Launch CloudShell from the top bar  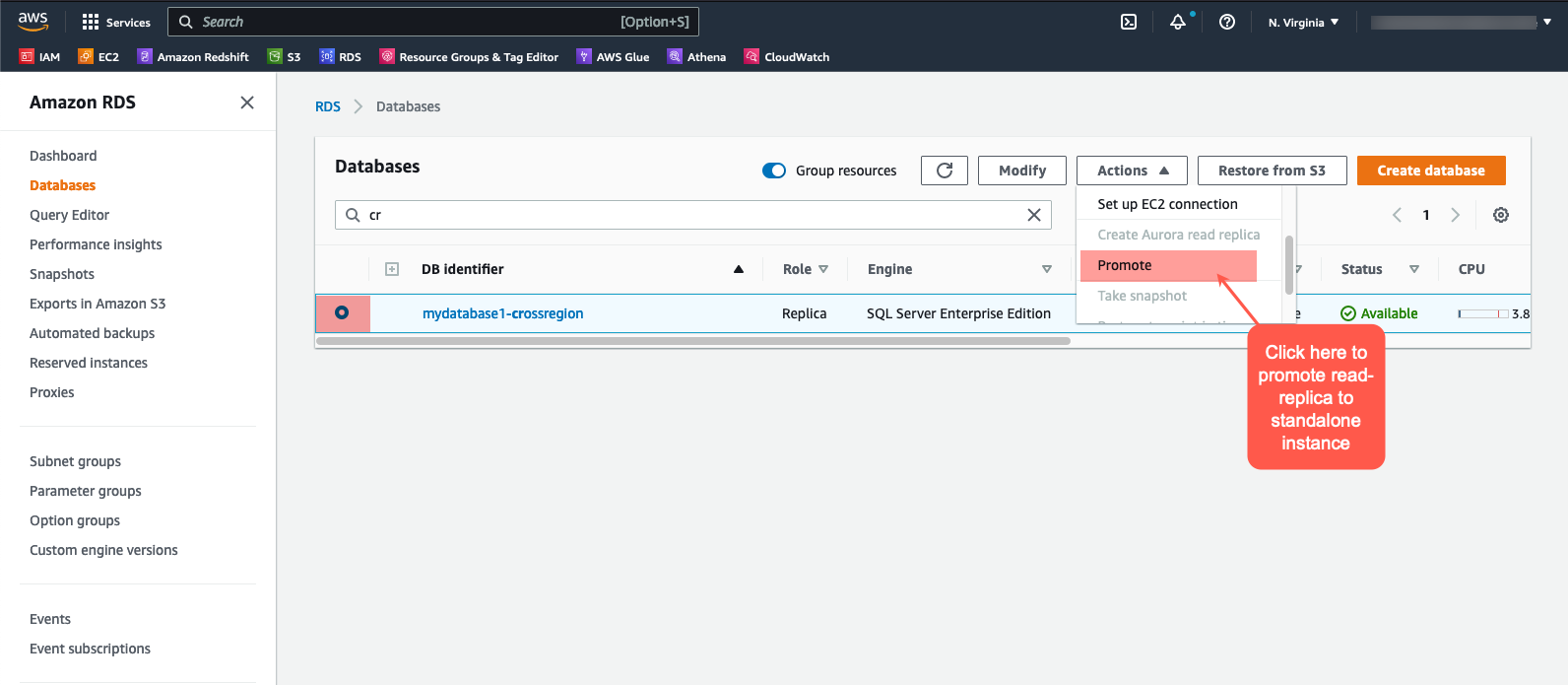click(x=1129, y=22)
